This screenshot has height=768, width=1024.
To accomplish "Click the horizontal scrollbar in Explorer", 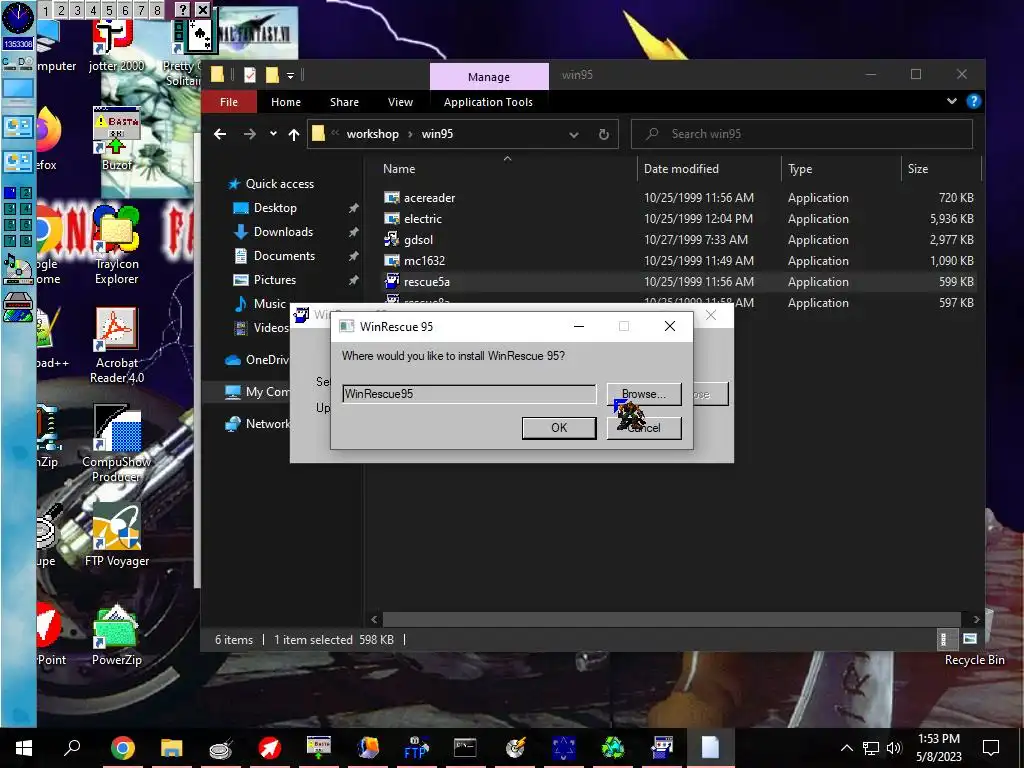I will click(x=671, y=619).
